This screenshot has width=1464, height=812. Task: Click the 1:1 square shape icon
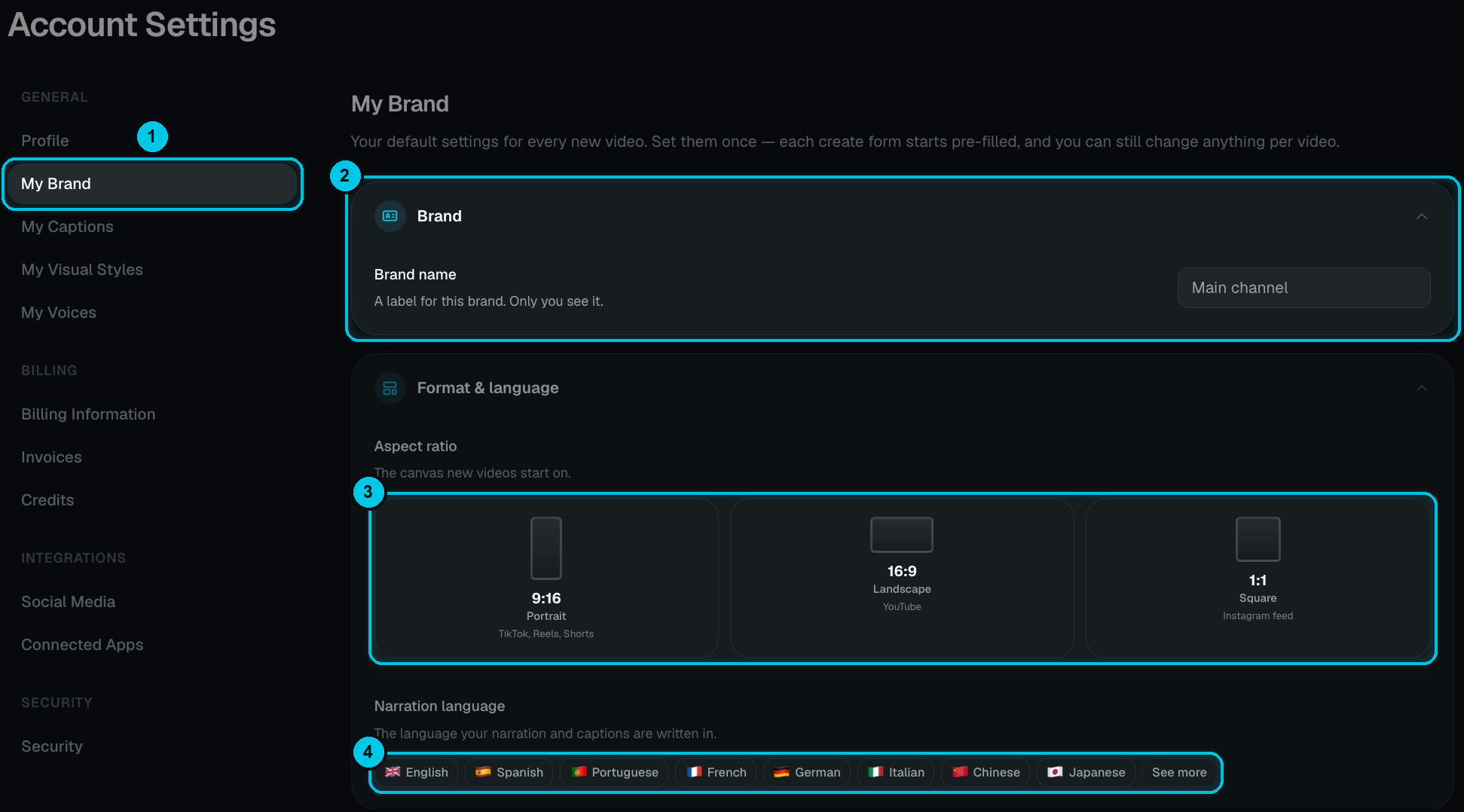(x=1258, y=539)
